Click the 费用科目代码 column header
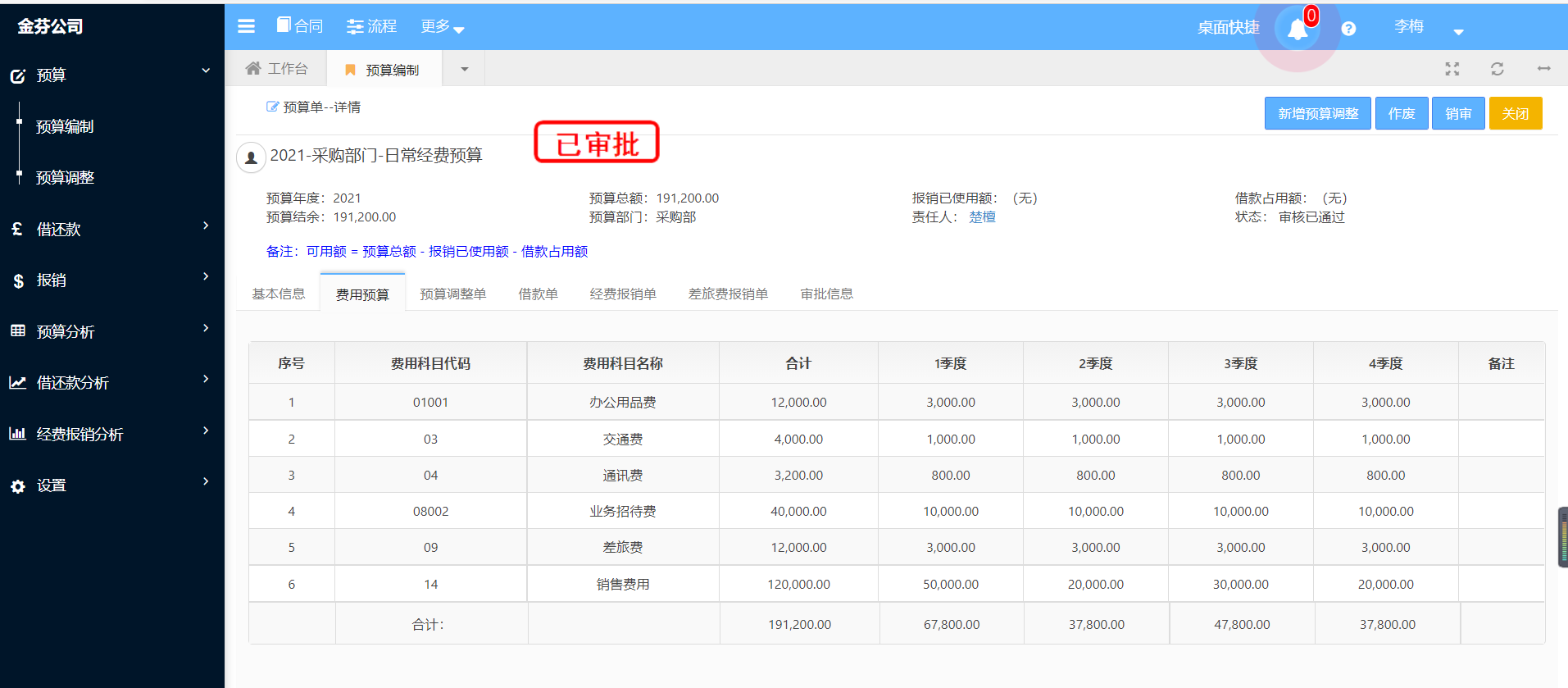Image resolution: width=1568 pixels, height=688 pixels. [430, 363]
